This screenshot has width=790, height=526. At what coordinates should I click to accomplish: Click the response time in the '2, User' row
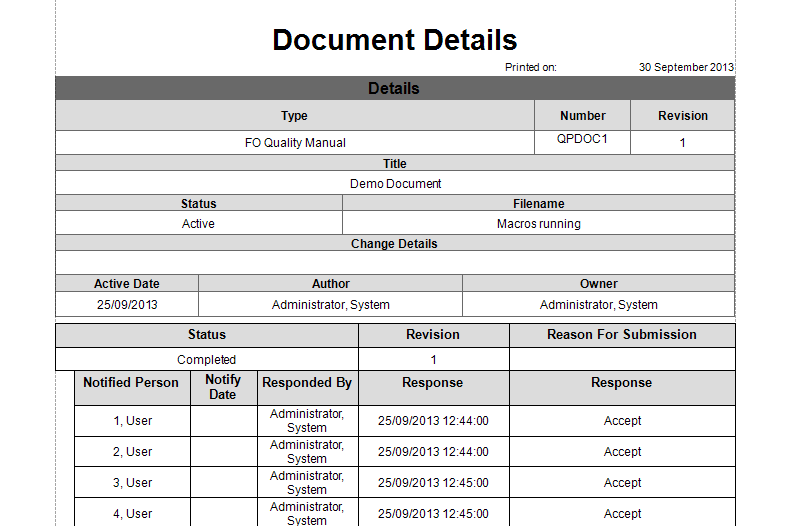(433, 452)
